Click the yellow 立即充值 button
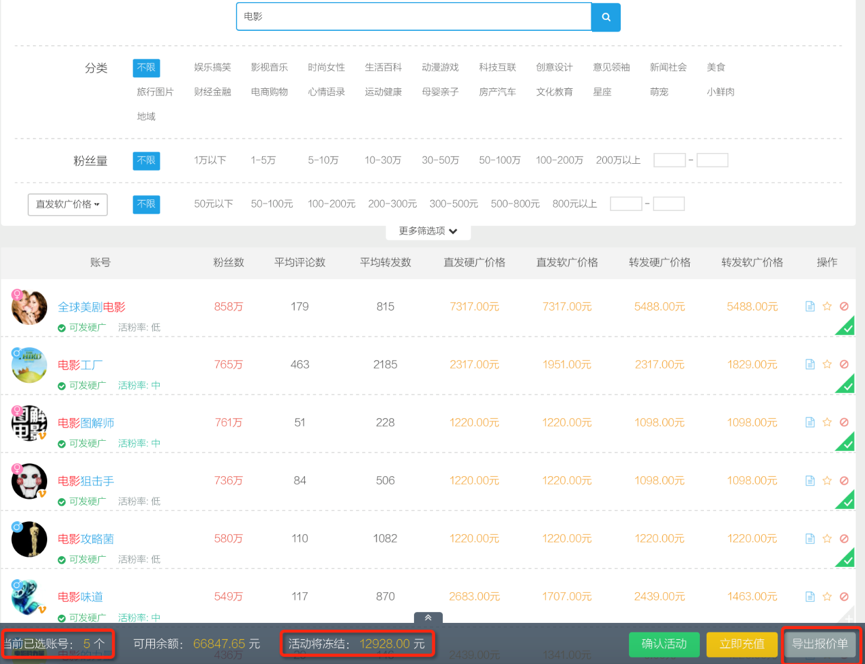This screenshot has height=664, width=865. 741,644
